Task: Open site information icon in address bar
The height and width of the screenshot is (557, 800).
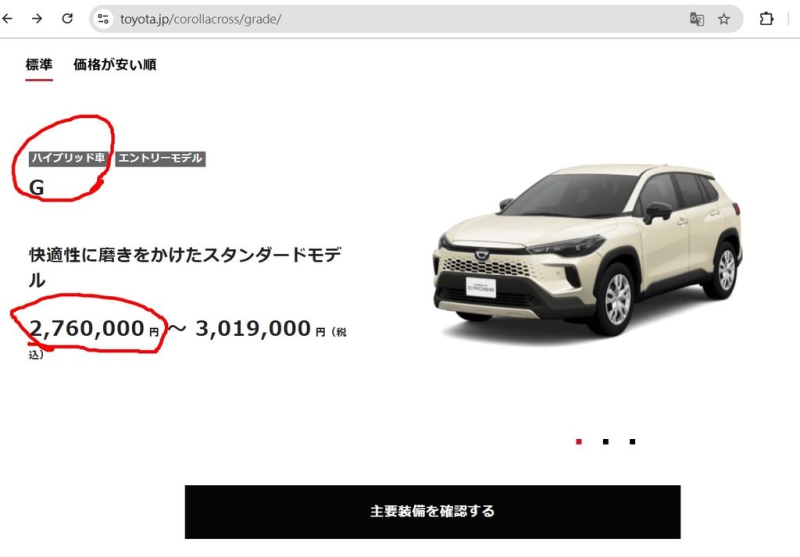Action: (103, 19)
